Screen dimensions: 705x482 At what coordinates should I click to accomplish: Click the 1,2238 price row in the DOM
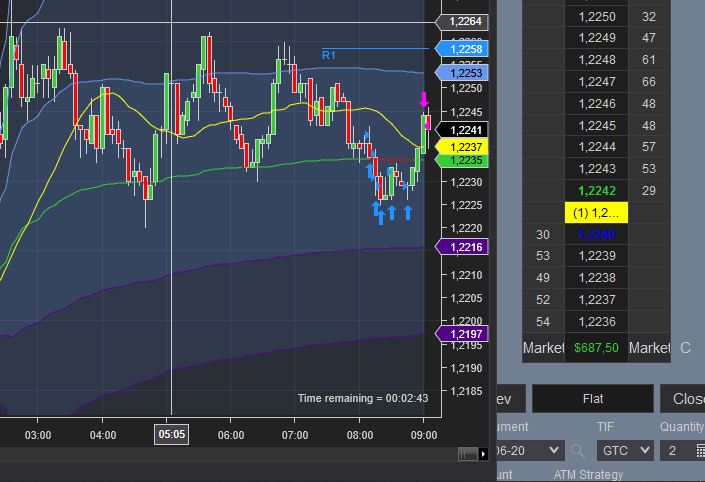point(596,277)
